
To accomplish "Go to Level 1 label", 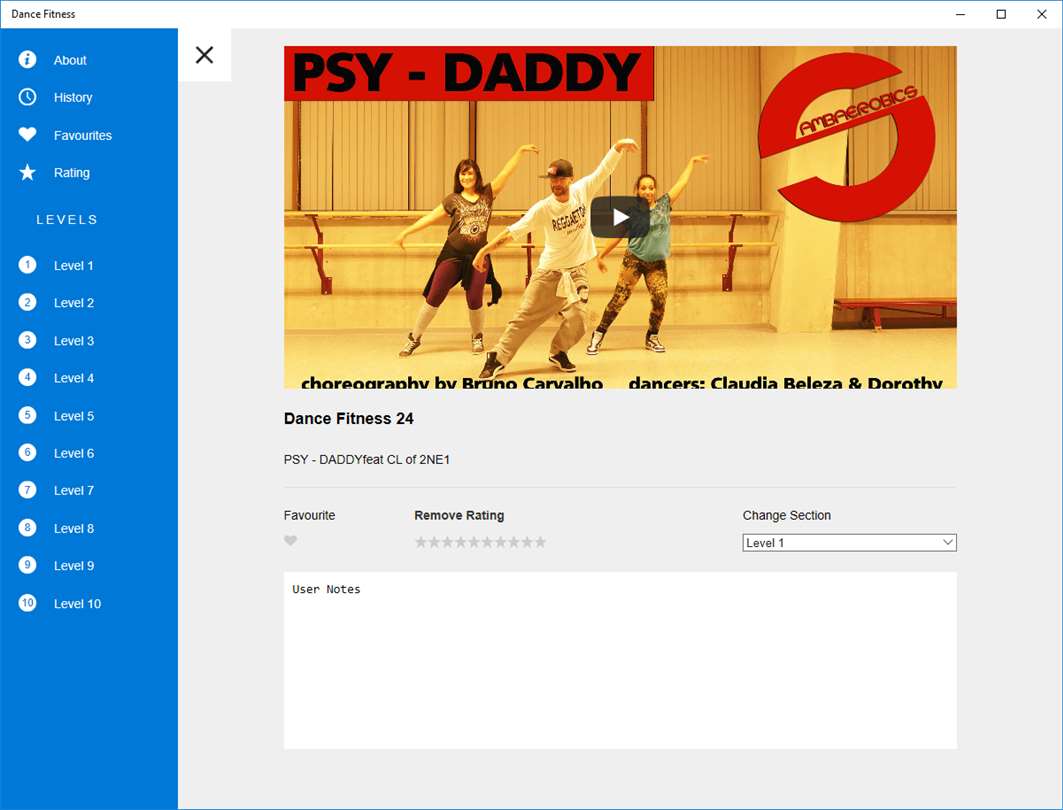I will click(x=73, y=266).
